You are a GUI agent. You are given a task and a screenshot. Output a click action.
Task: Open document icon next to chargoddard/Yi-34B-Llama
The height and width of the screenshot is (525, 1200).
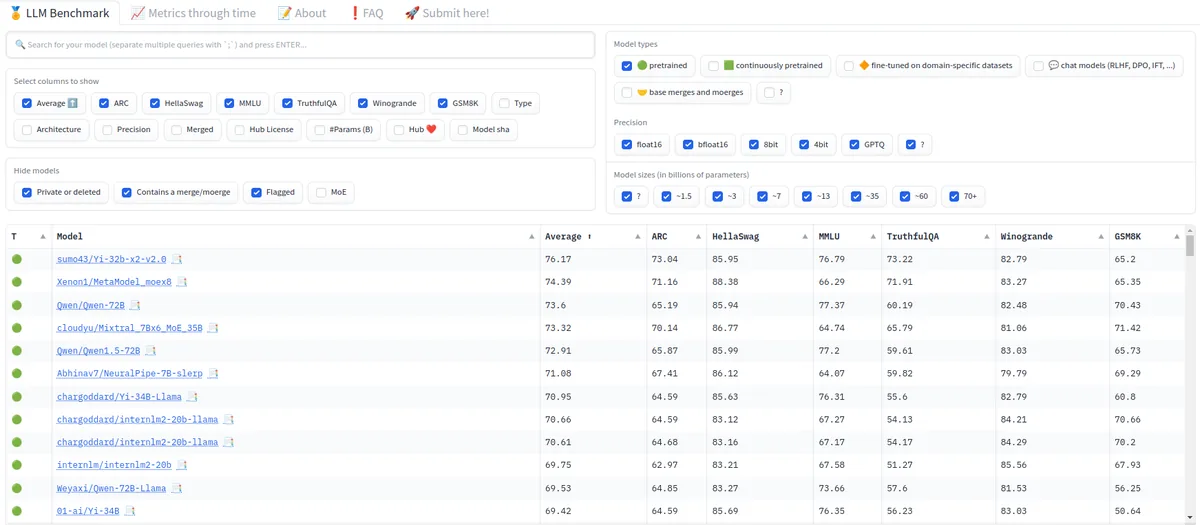click(x=192, y=397)
